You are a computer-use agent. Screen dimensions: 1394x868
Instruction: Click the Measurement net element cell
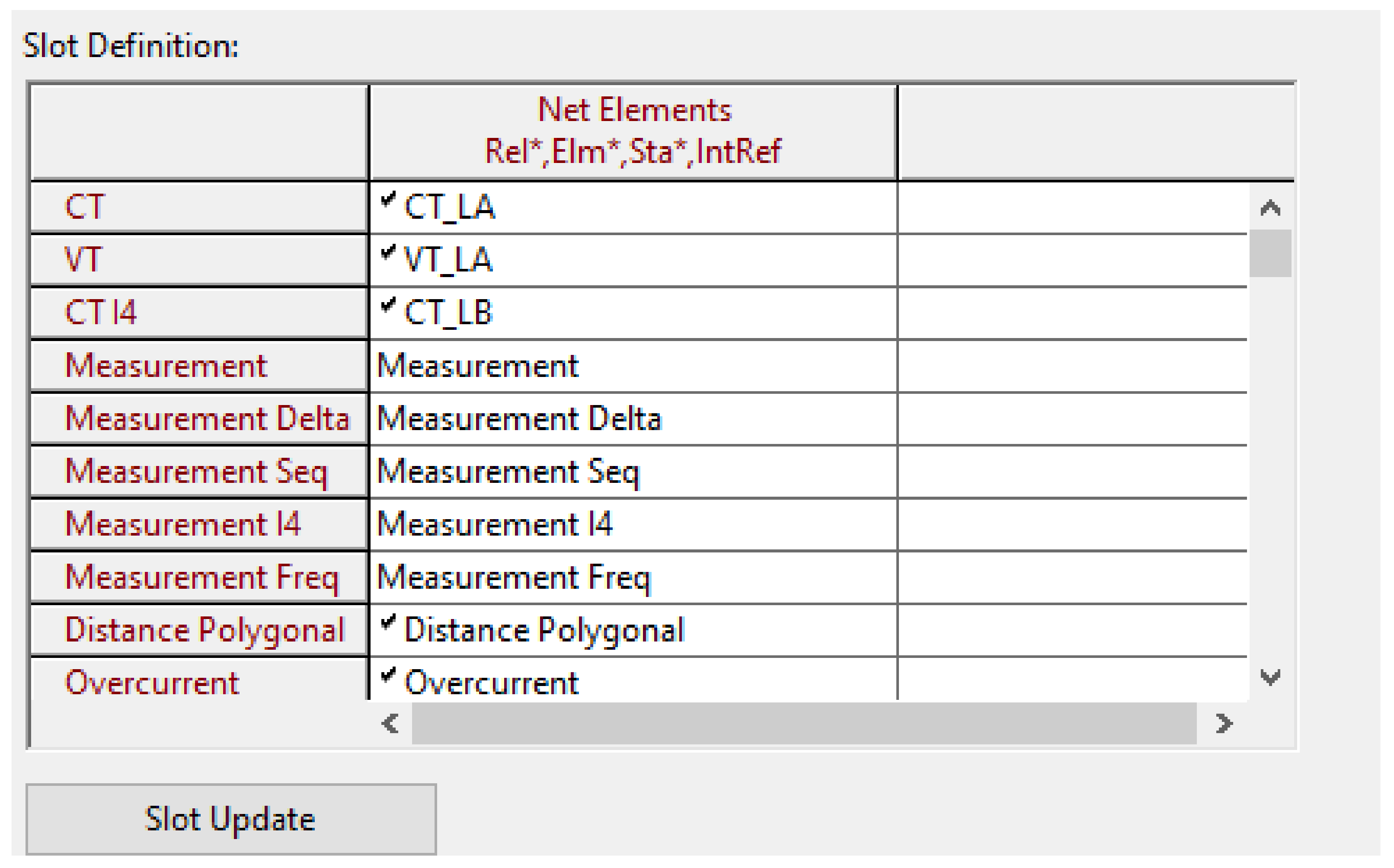pyautogui.click(x=633, y=366)
